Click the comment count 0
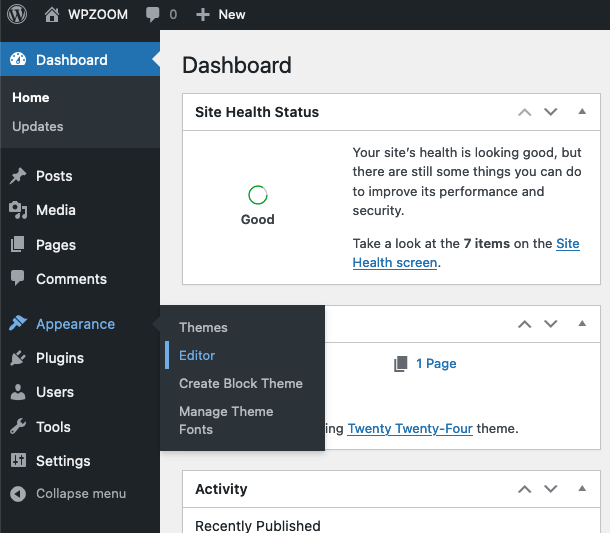 173,15
